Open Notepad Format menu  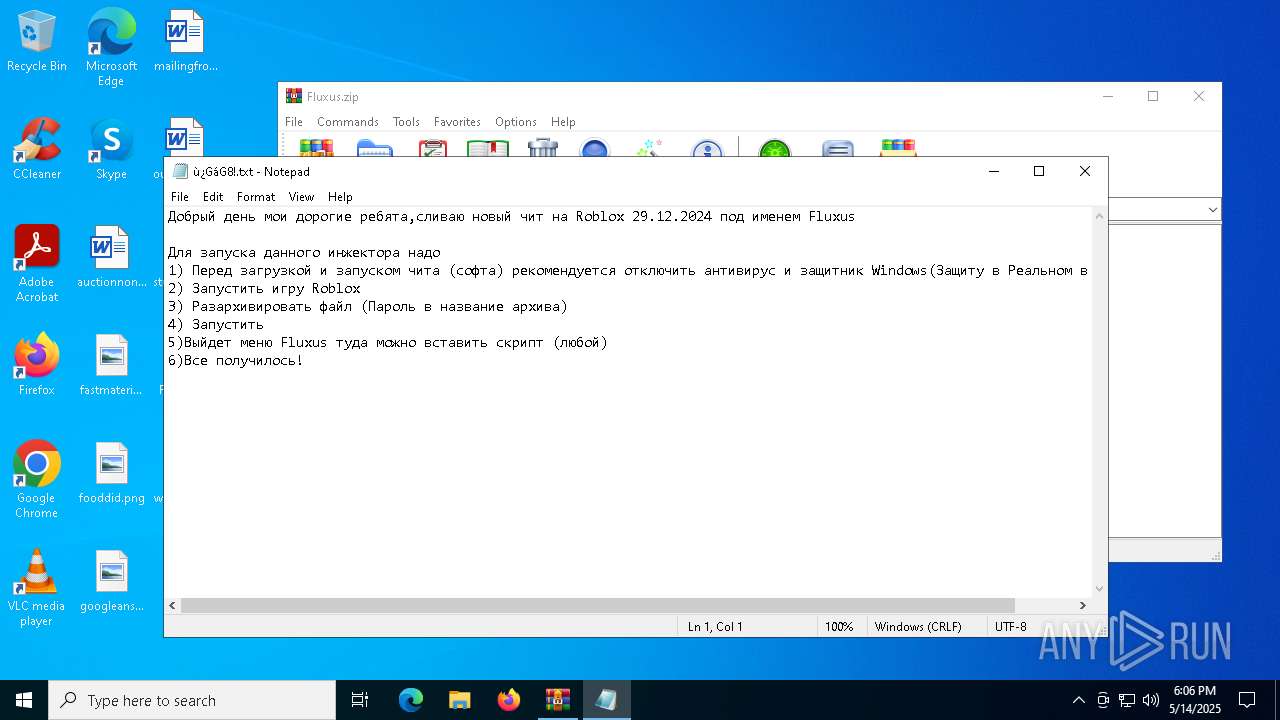coord(256,197)
